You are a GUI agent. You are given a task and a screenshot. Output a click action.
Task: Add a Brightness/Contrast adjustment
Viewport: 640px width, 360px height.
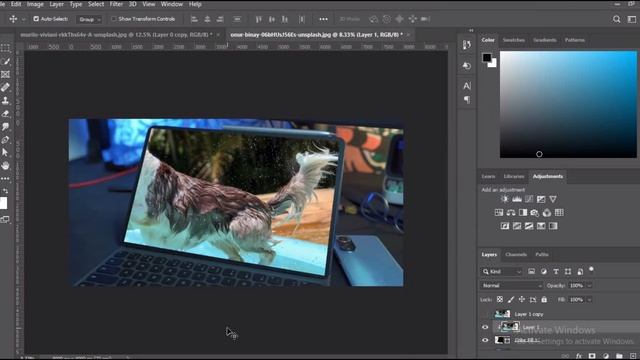[x=505, y=199]
